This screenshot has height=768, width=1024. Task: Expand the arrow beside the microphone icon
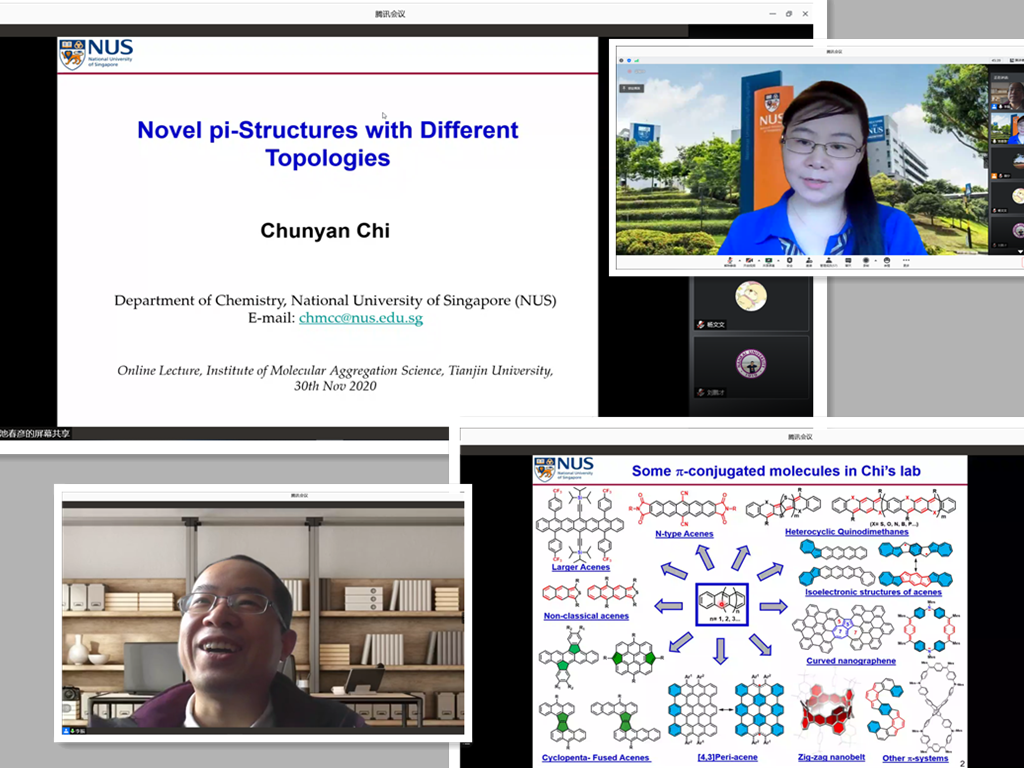740,260
